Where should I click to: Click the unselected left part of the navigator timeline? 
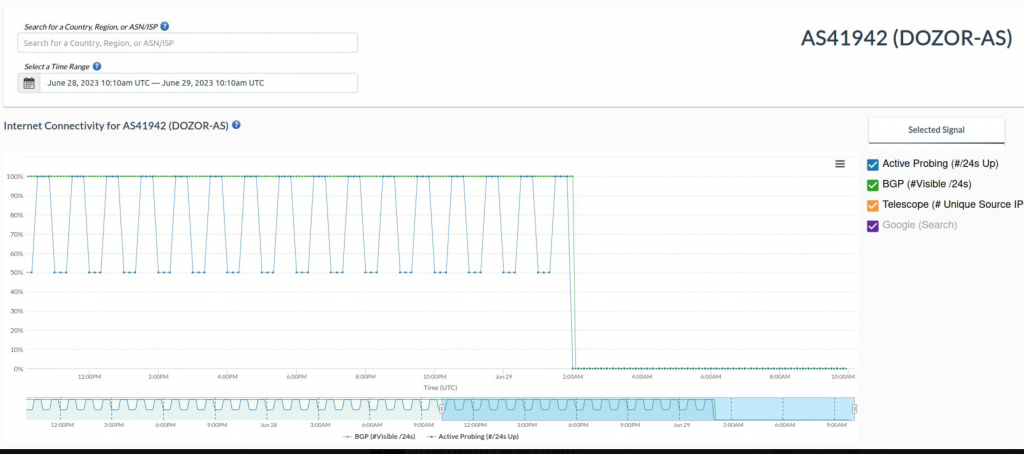click(230, 408)
